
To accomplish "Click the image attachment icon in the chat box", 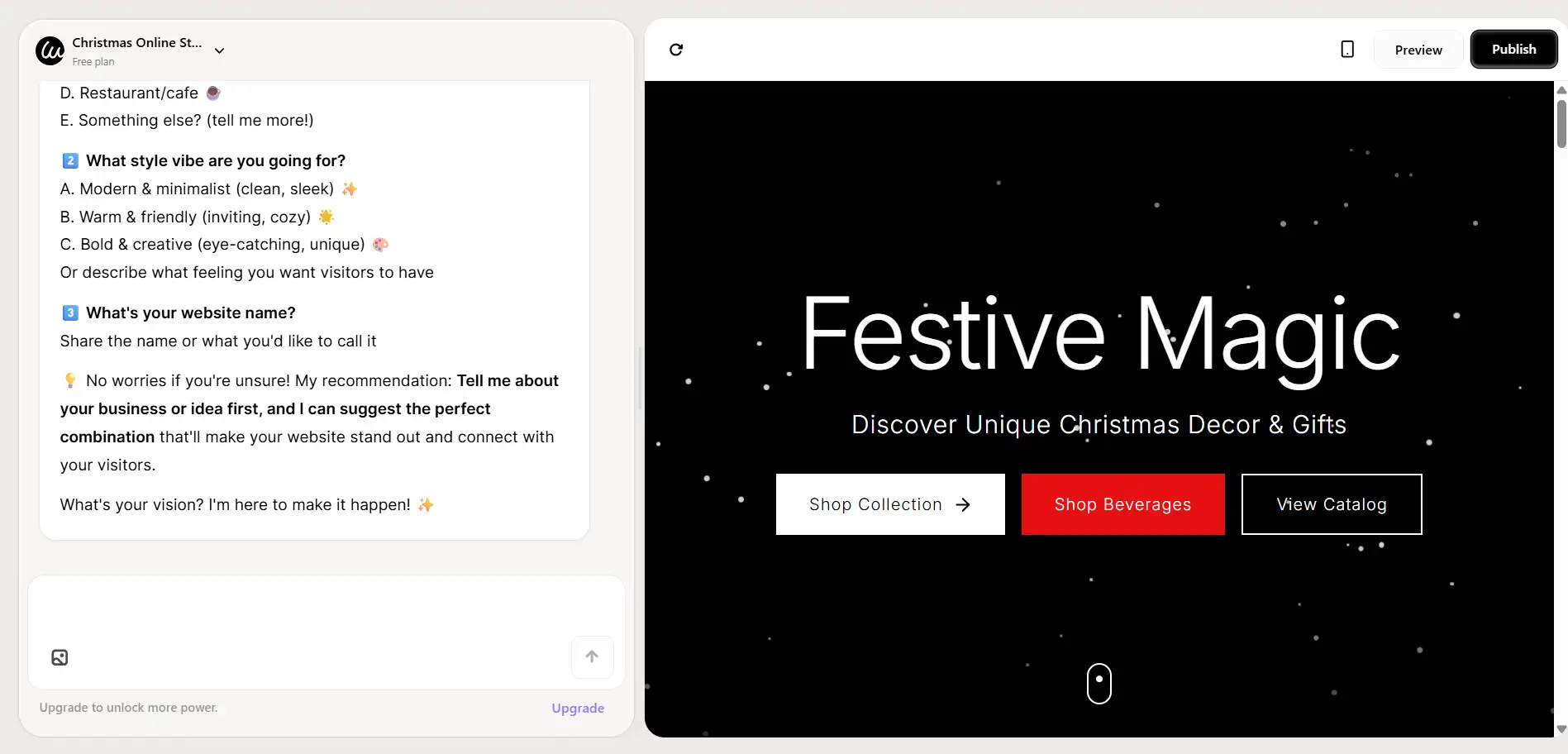I will (59, 656).
